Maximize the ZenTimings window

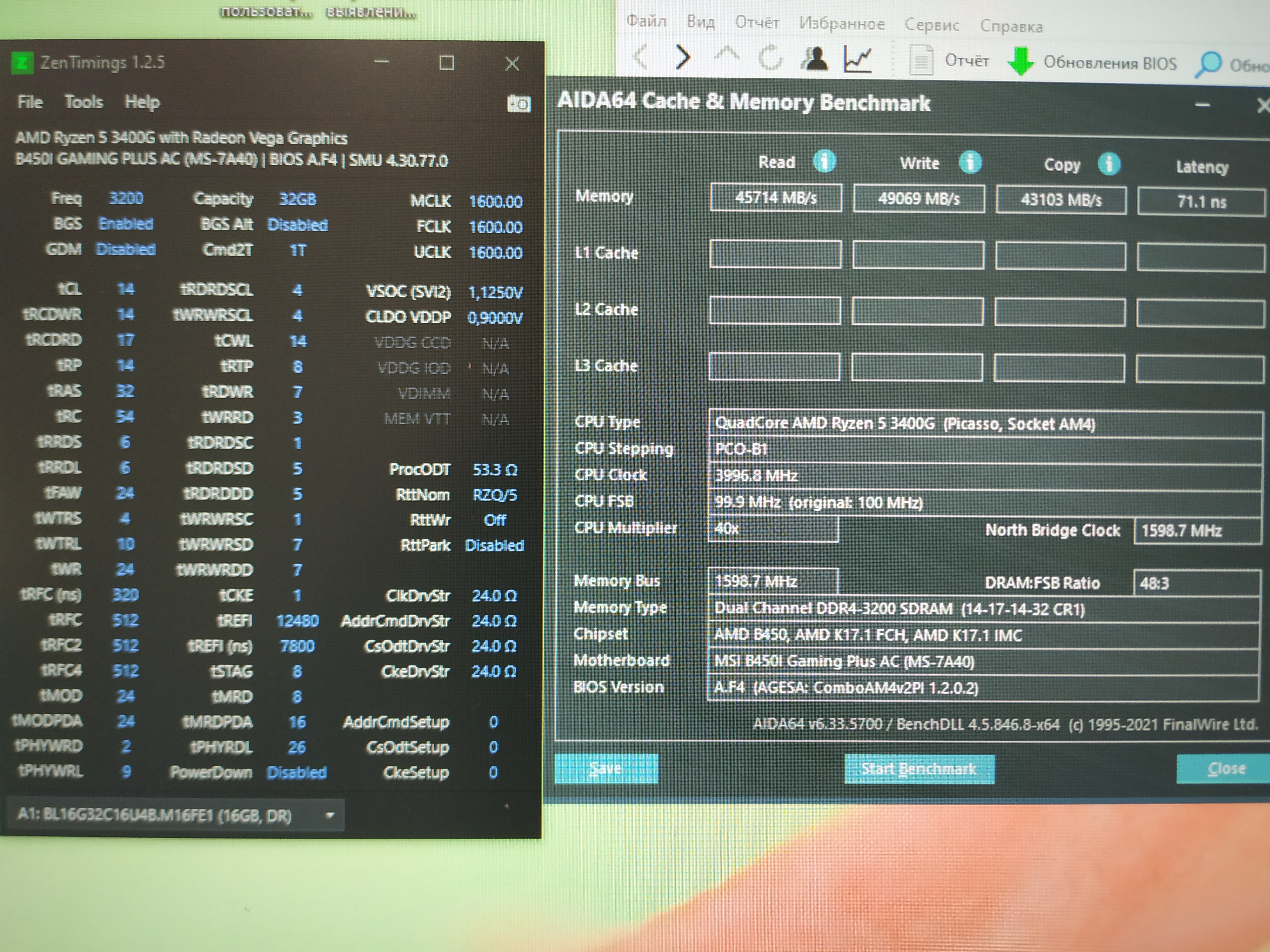447,63
